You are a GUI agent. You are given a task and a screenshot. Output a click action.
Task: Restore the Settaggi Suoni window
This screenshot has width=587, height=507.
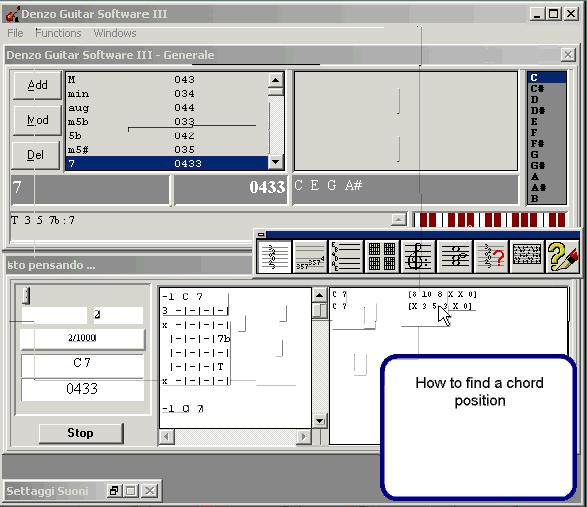[x=113, y=490]
